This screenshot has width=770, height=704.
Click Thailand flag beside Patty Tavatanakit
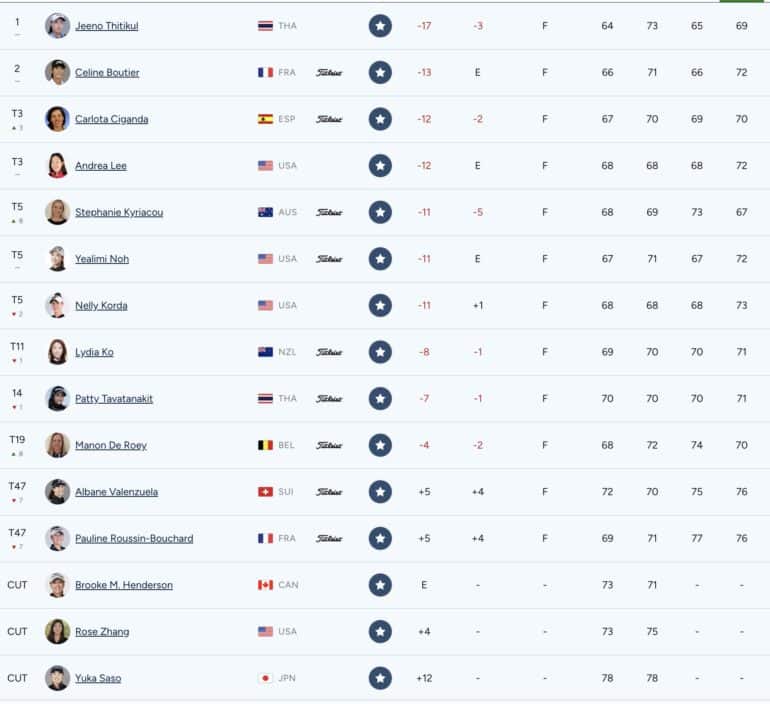coord(265,399)
